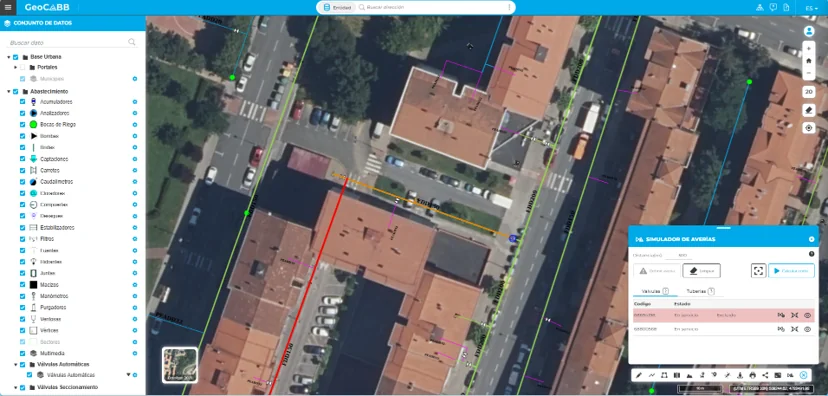The height and width of the screenshot is (396, 828).
Task: Zoom out the map with minus button
Action: pos(808,73)
